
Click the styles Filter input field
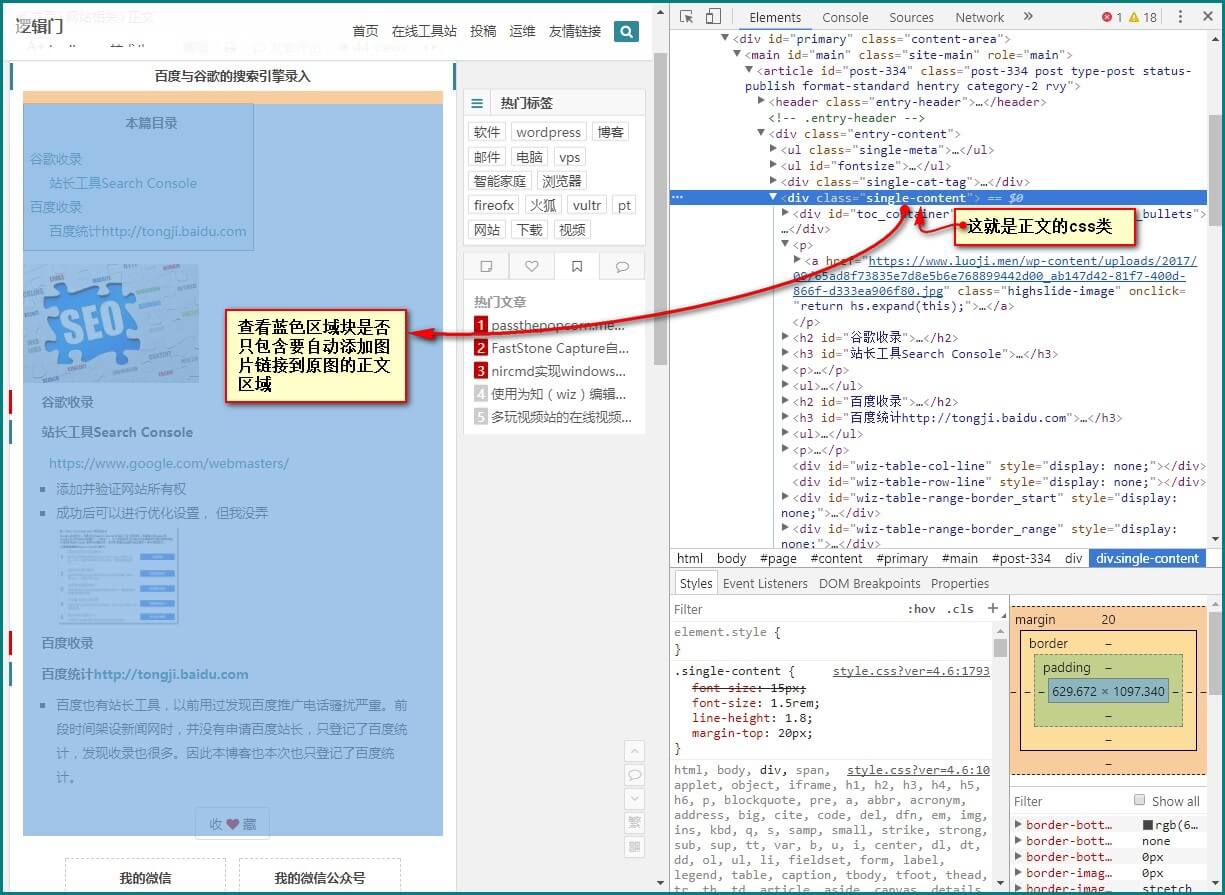tap(780, 609)
